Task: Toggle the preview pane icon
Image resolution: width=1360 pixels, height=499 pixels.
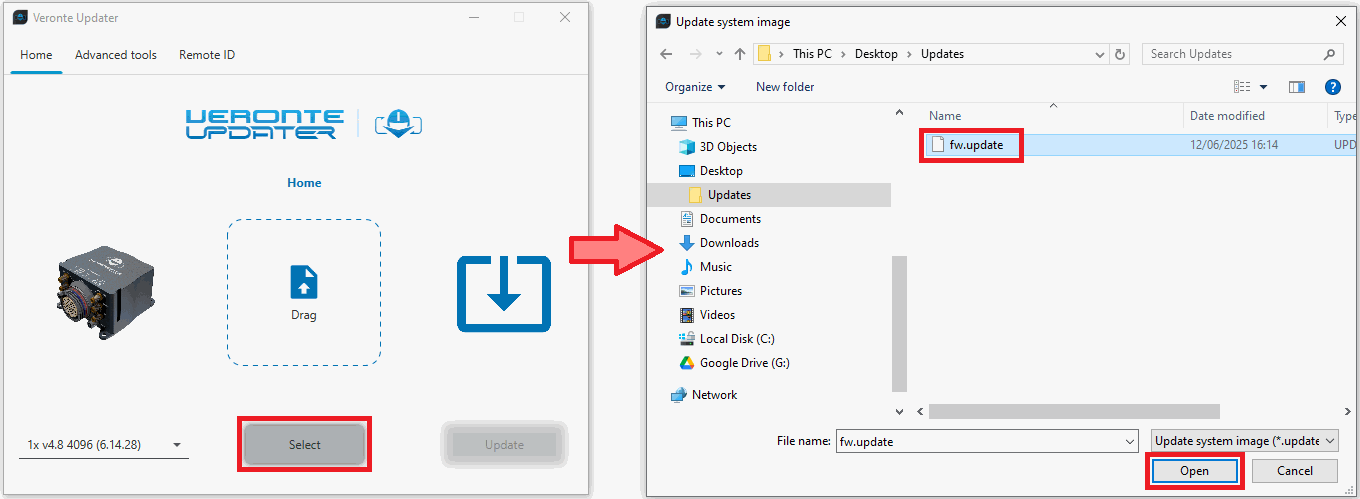Action: coord(1297,87)
